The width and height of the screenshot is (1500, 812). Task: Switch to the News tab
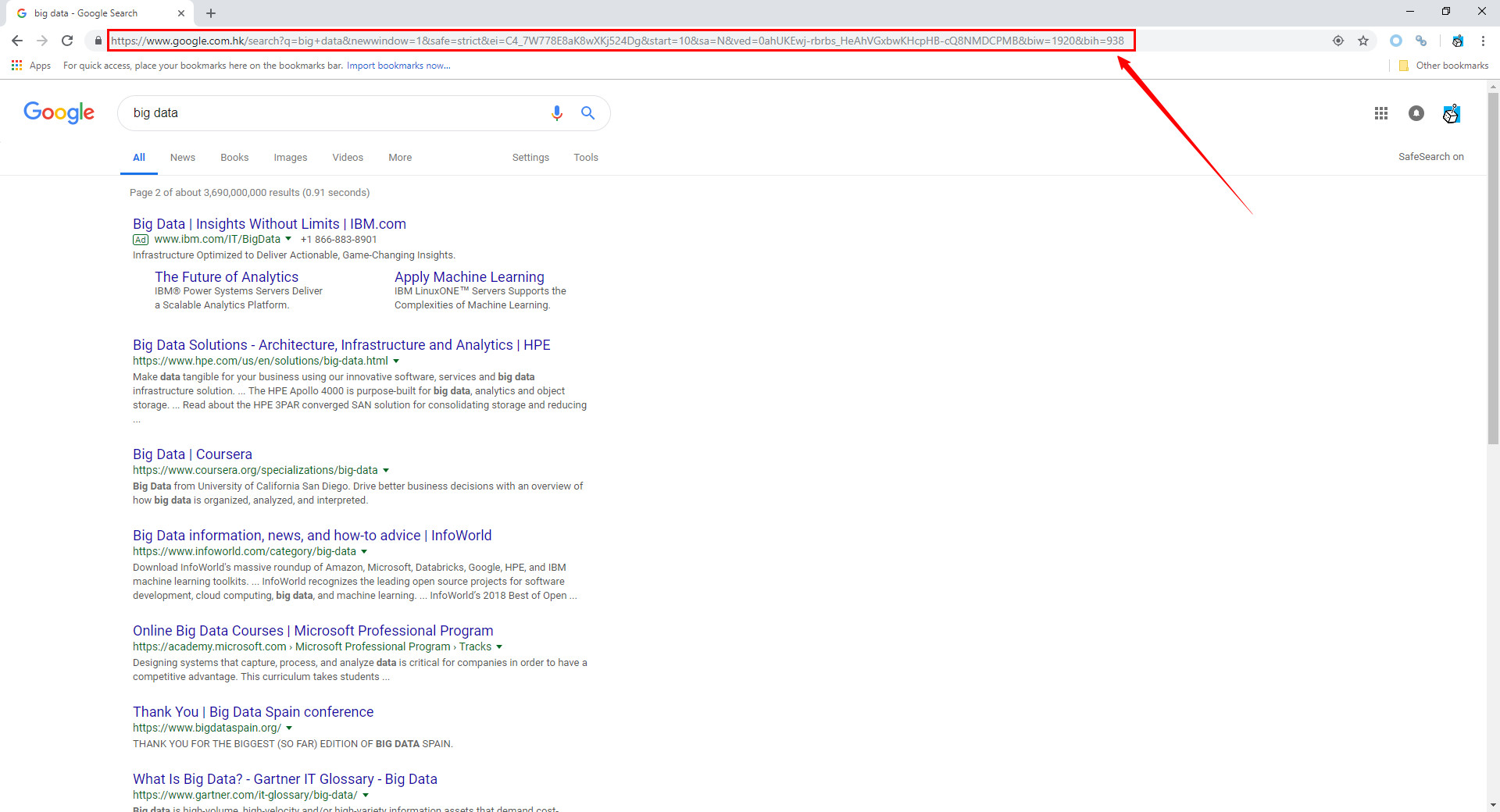183,158
